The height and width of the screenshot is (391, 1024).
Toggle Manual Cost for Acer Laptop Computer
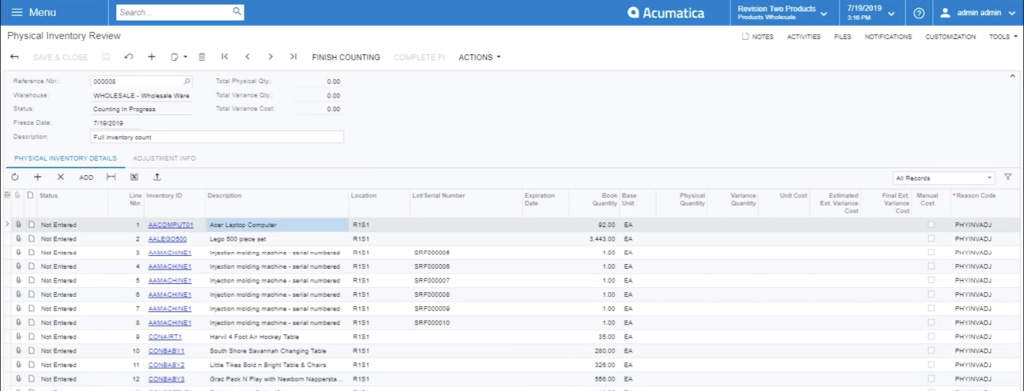point(931,225)
